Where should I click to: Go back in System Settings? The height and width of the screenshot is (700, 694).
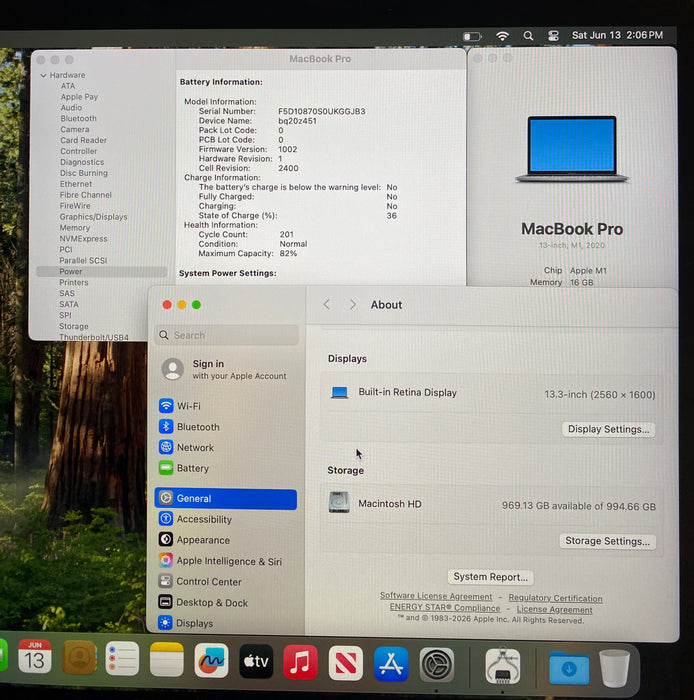click(x=327, y=304)
